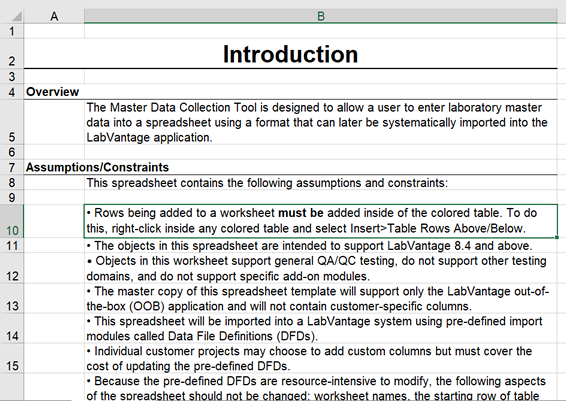Click empty cell B3
The image size is (566, 401).
321,76
